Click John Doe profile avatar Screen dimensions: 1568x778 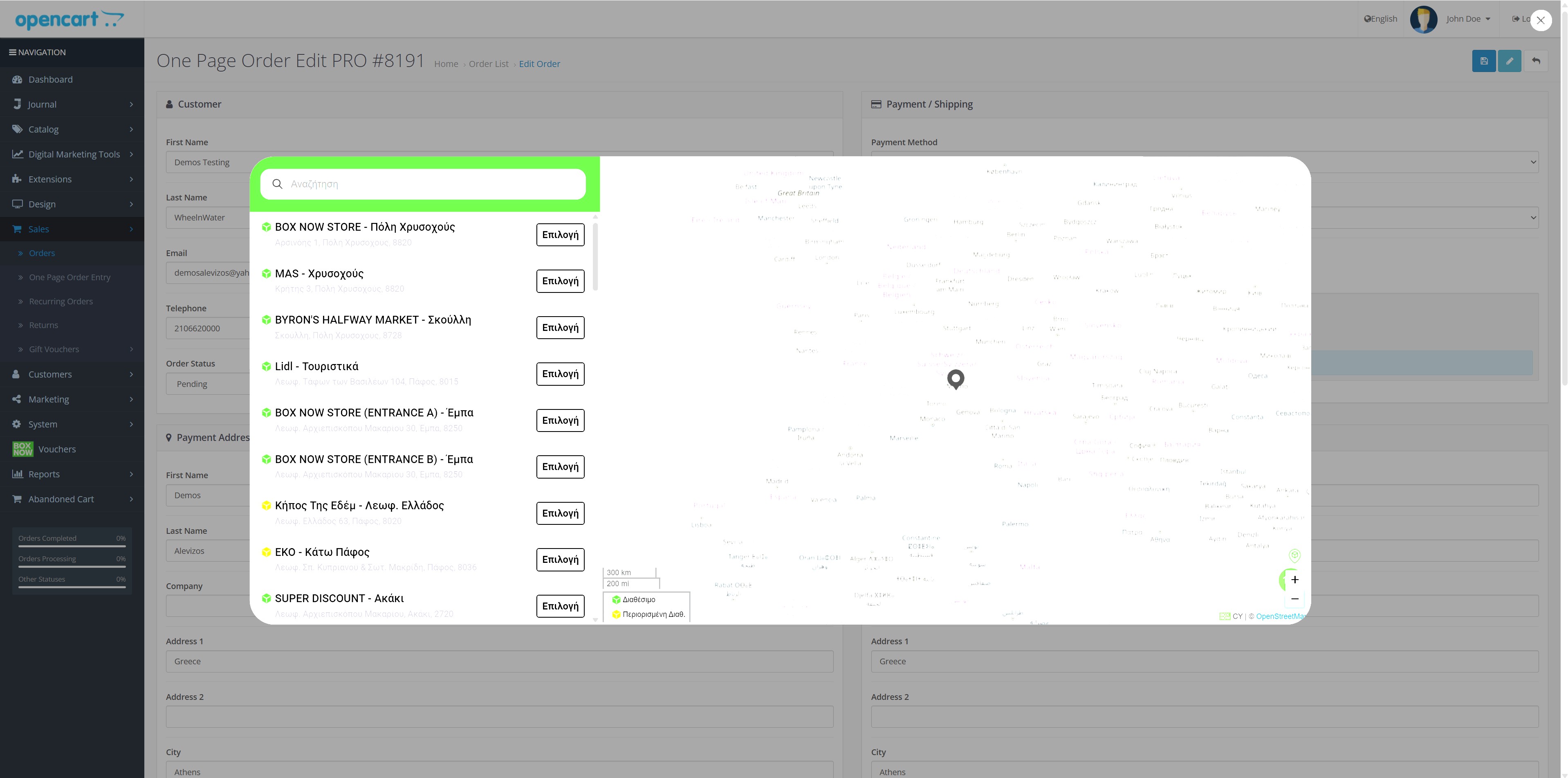coord(1423,20)
